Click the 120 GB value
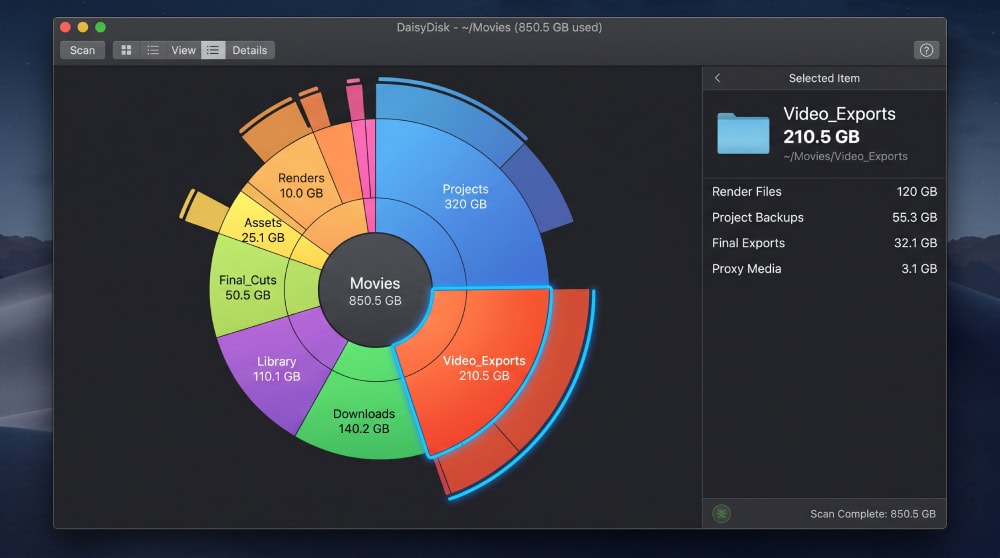This screenshot has height=558, width=1000. coord(916,191)
